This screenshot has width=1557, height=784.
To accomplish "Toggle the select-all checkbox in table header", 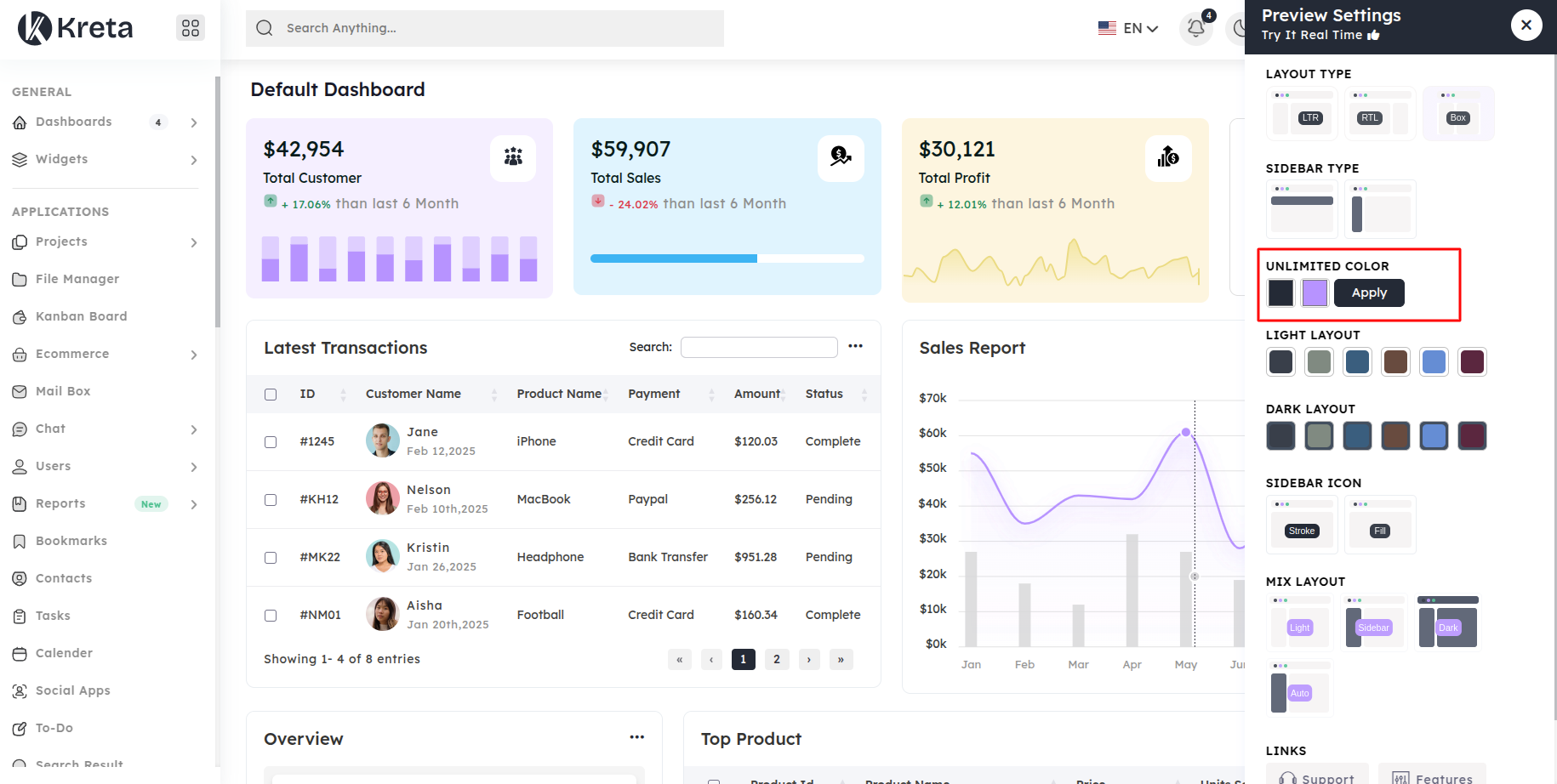I will tap(271, 395).
